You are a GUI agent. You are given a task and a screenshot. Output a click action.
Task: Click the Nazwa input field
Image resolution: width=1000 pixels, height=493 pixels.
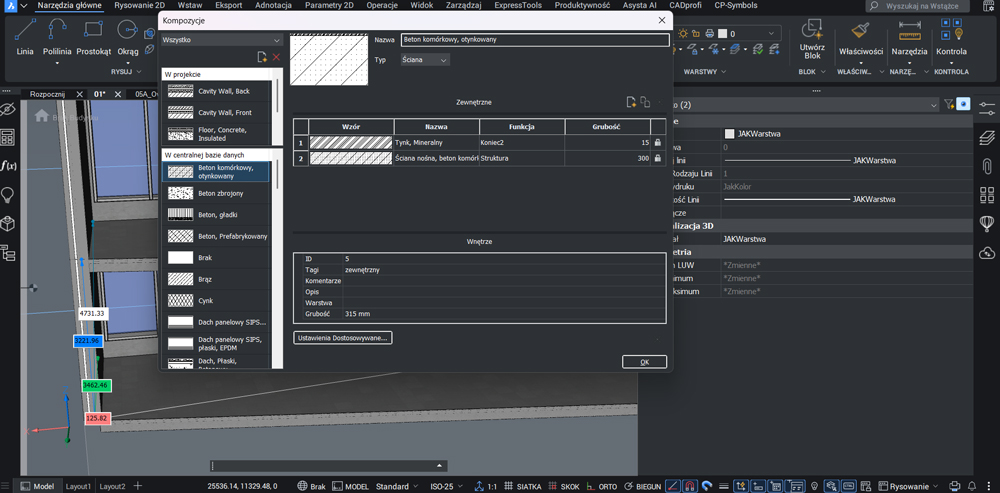(535, 40)
